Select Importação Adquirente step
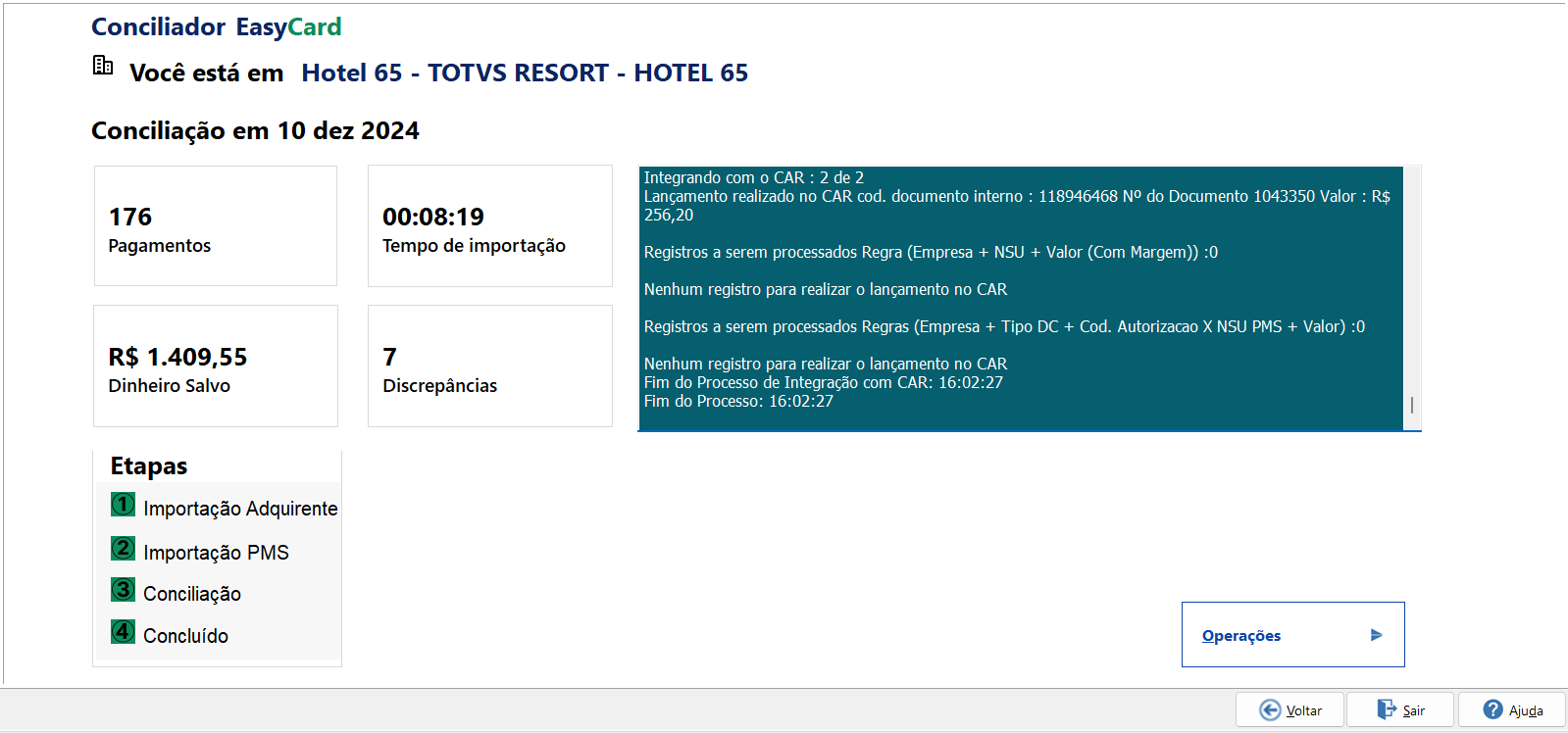The width and height of the screenshot is (1568, 733). tap(240, 509)
